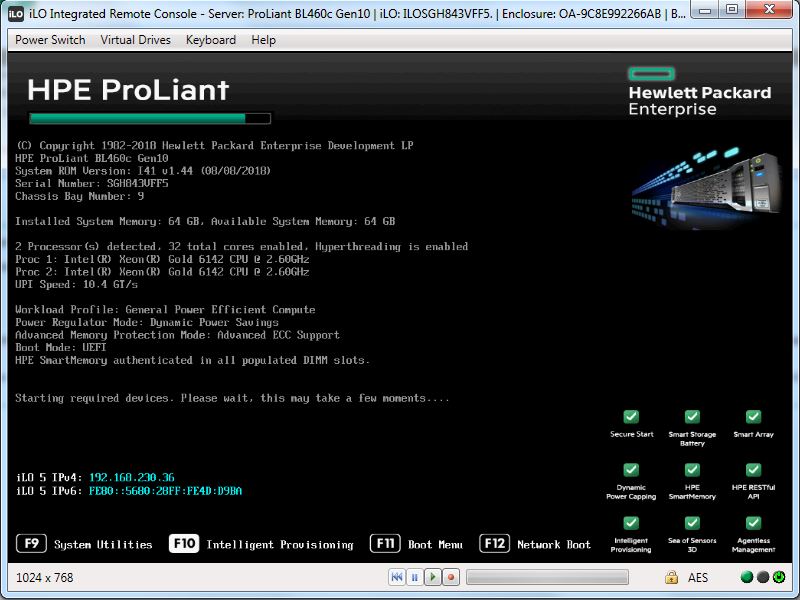The height and width of the screenshot is (600, 800).
Task: Click the Smart Storage Battery checkmark icon
Action: click(x=692, y=416)
